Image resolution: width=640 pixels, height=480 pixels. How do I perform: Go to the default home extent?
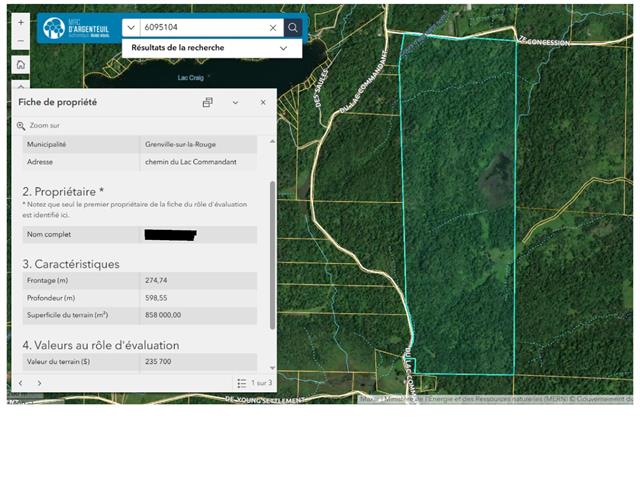(x=21, y=65)
